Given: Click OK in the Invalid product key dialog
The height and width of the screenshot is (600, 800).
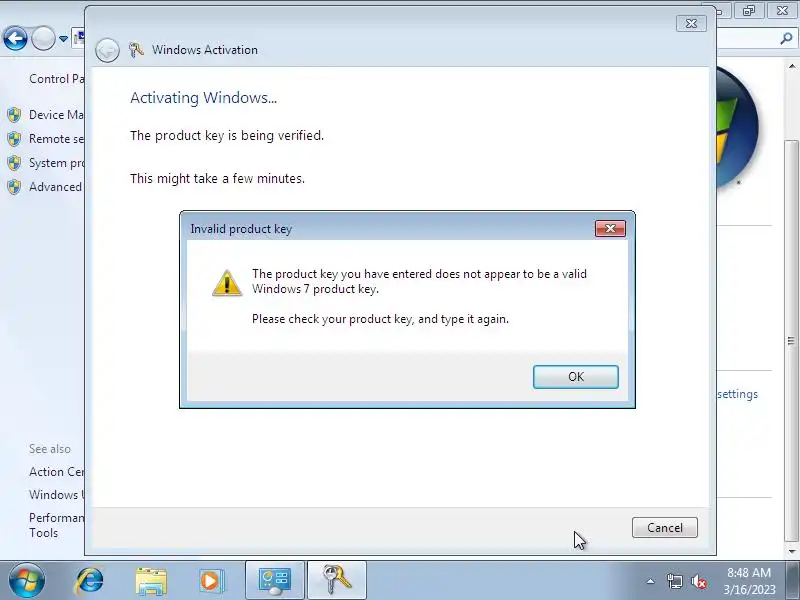Looking at the screenshot, I should point(576,377).
